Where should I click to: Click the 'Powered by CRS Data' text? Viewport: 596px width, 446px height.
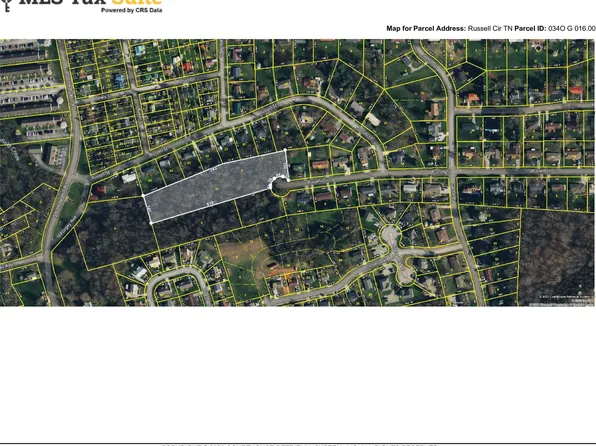pyautogui.click(x=132, y=10)
